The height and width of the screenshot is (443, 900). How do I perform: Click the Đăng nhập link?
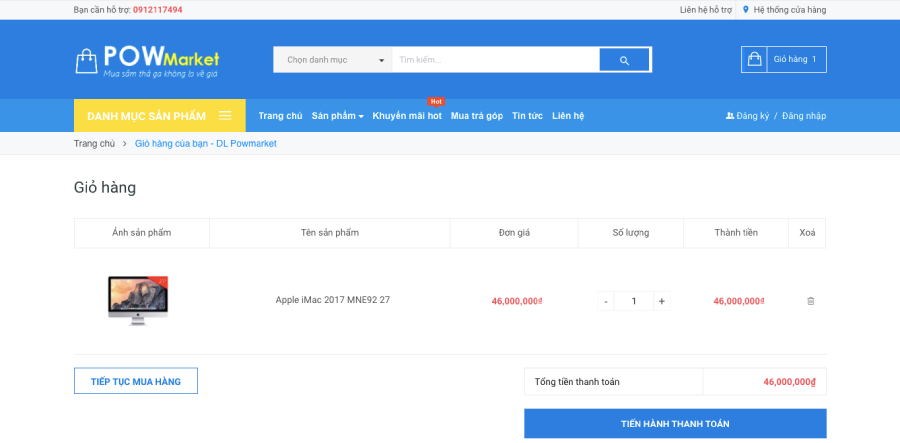point(804,116)
